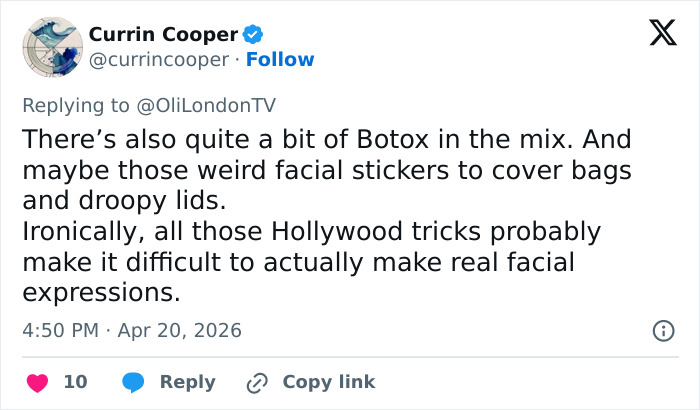Follow Currin Cooper
The image size is (700, 410).
point(280,60)
